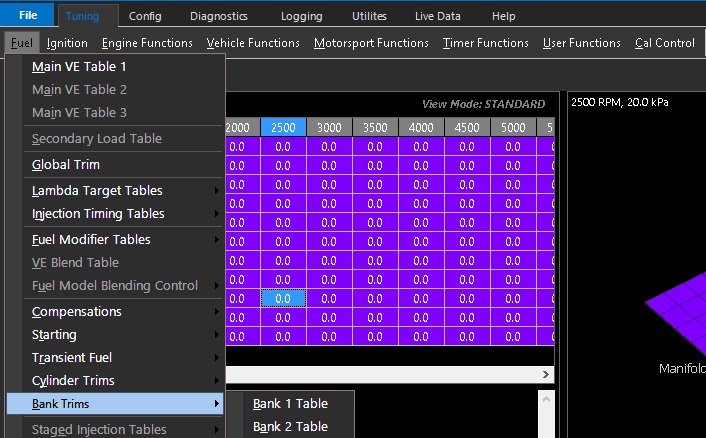Expand the Cylinder Trims submenu
The height and width of the screenshot is (438, 706).
coord(73,381)
